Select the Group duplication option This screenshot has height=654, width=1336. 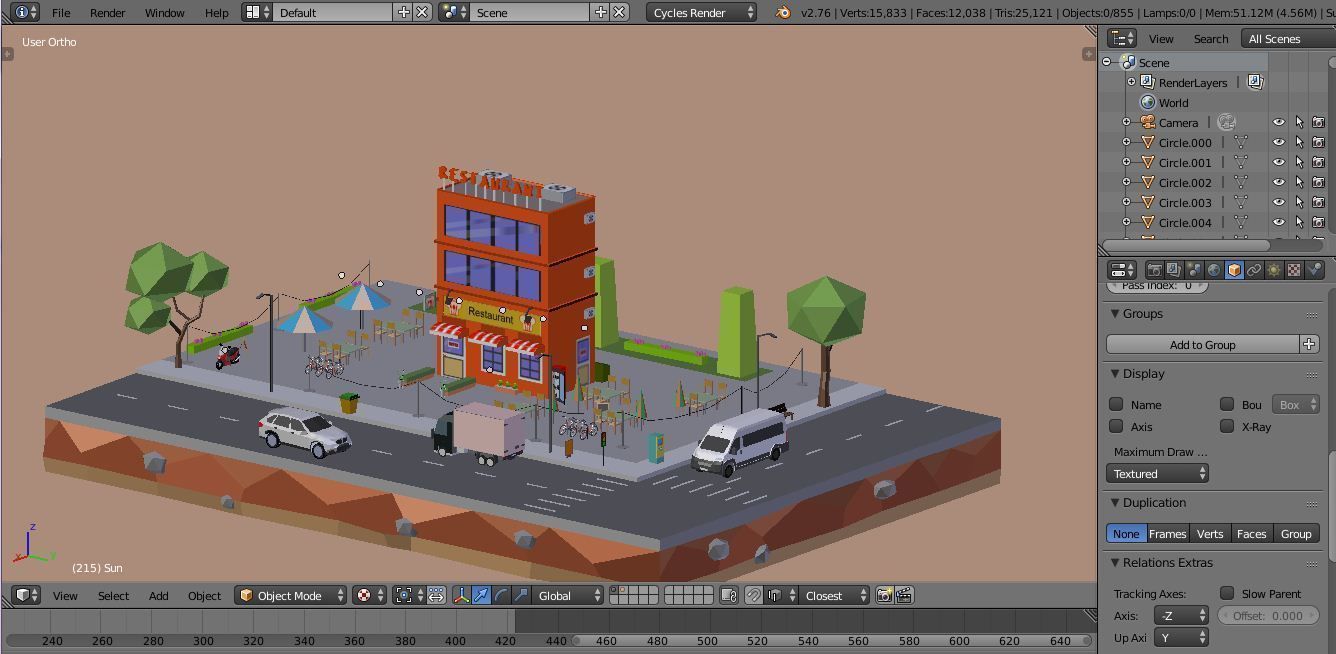click(x=1296, y=533)
